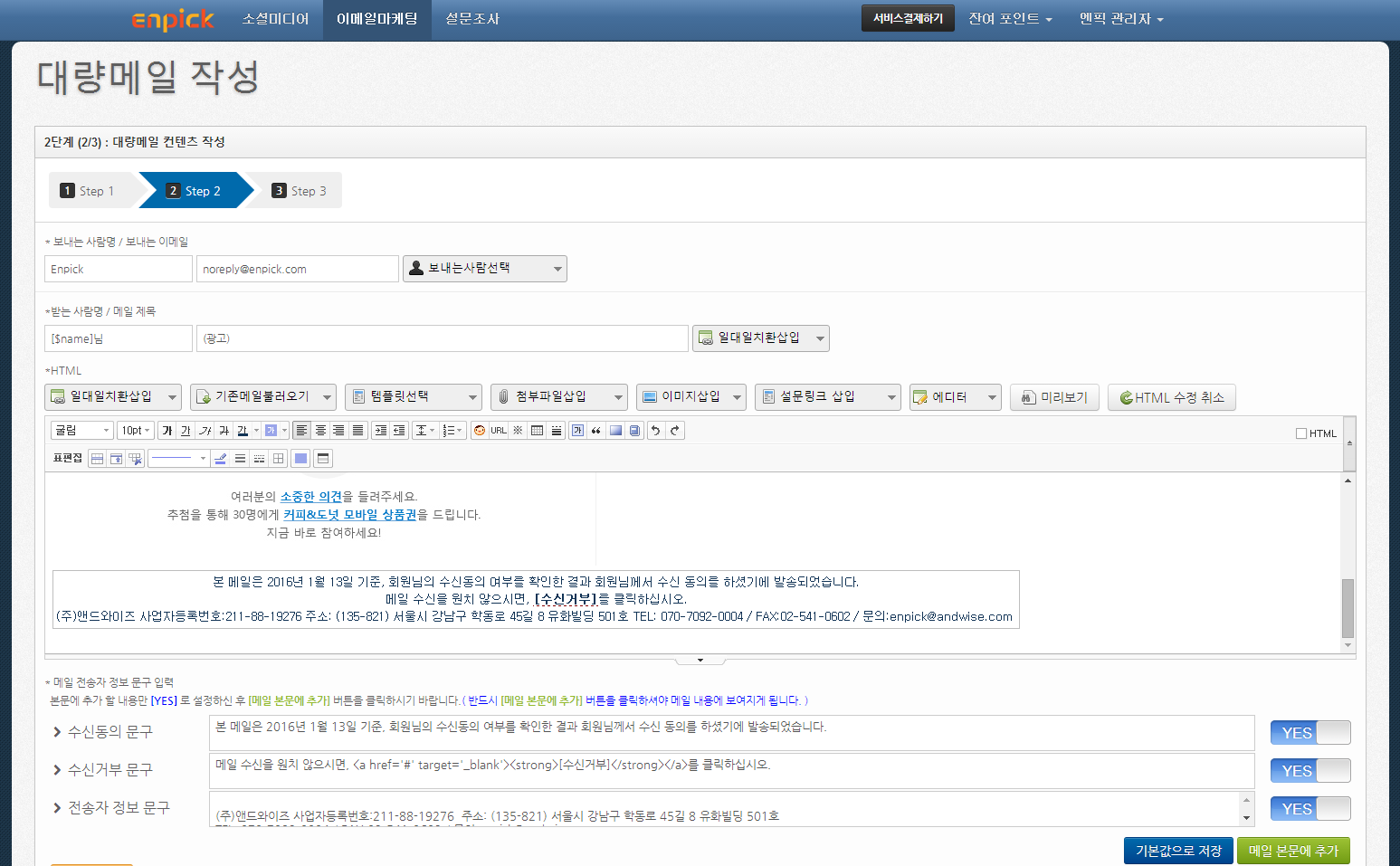1400x866 pixels.
Task: Insert an emoticon with the smiley icon
Action: point(480,431)
